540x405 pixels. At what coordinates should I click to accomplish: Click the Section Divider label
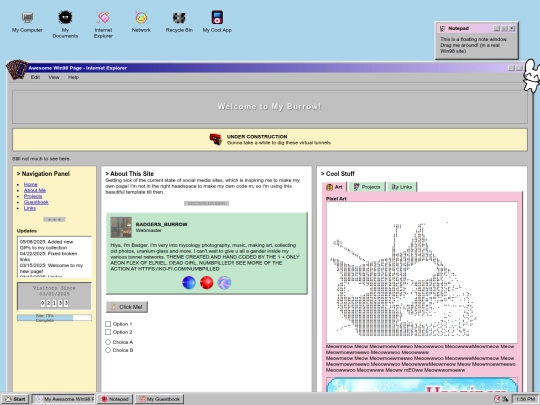pyautogui.click(x=206, y=204)
